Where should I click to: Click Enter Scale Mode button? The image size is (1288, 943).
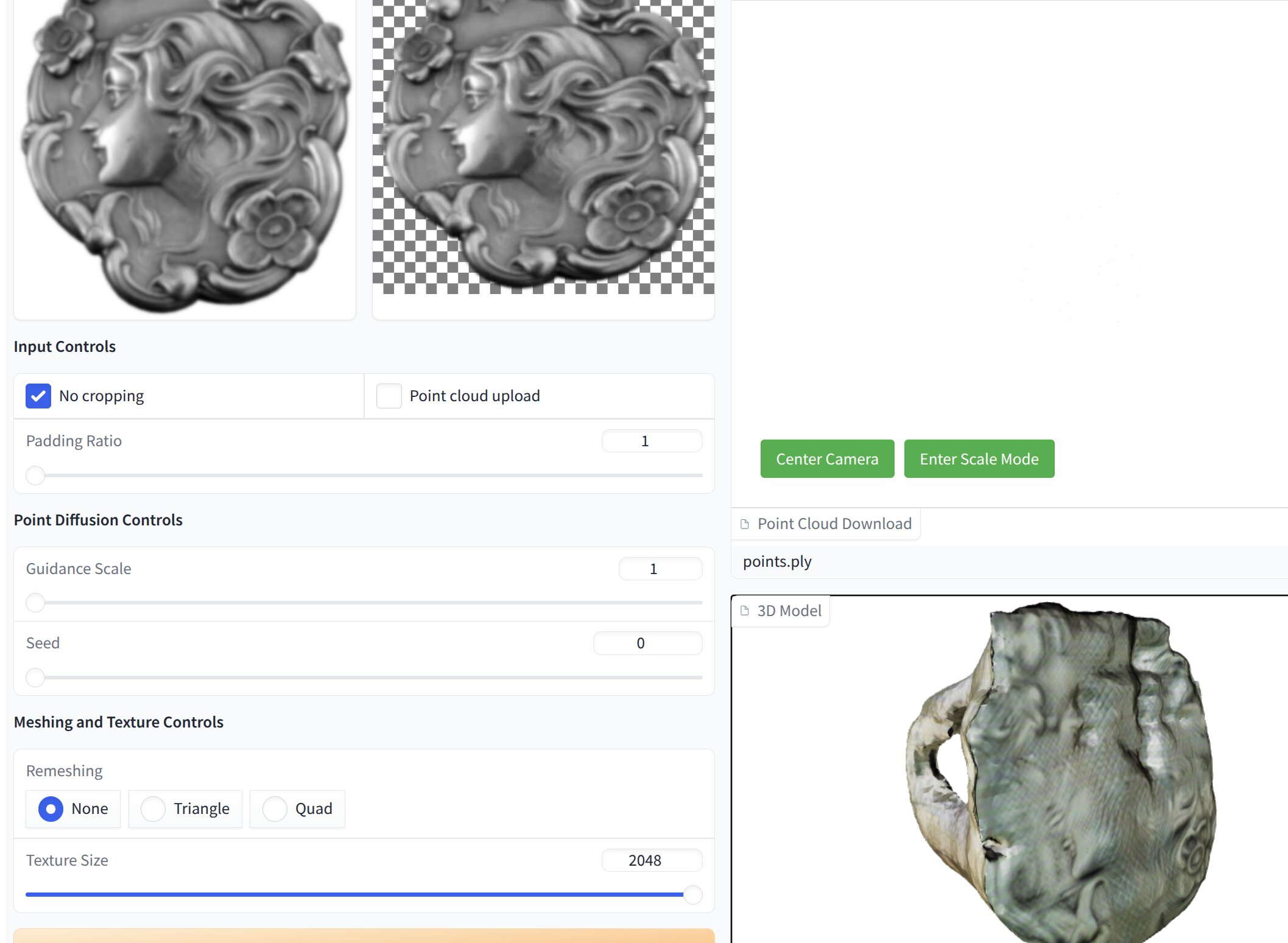click(x=979, y=459)
